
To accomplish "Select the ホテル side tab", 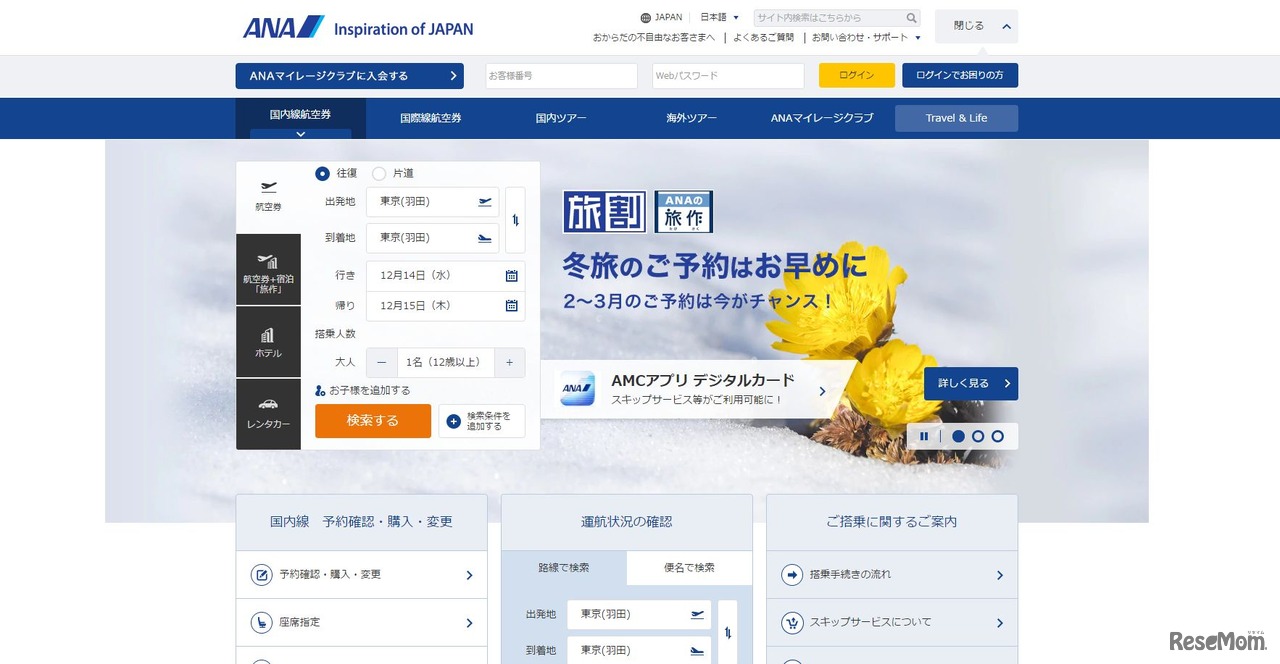I will [268, 342].
